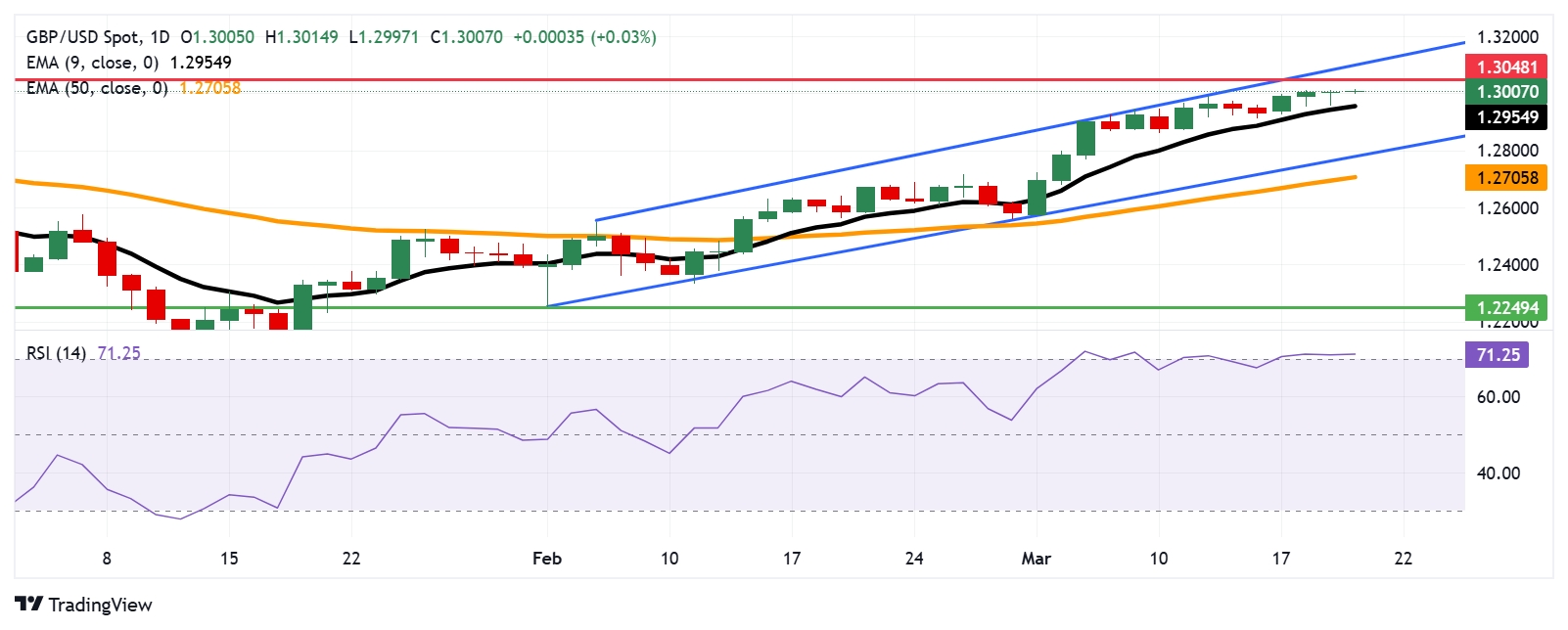Click the green 1.22494 support level label
This screenshot has height=630, width=1568.
click(x=1507, y=307)
